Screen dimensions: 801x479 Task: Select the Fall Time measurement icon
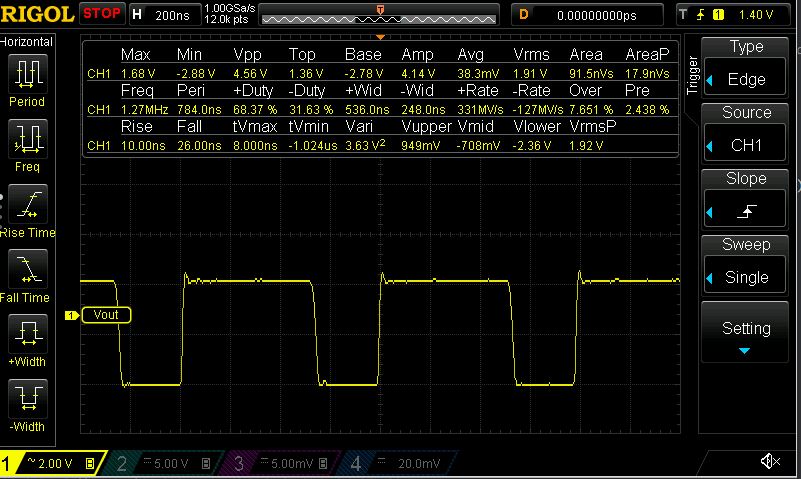pyautogui.click(x=28, y=269)
